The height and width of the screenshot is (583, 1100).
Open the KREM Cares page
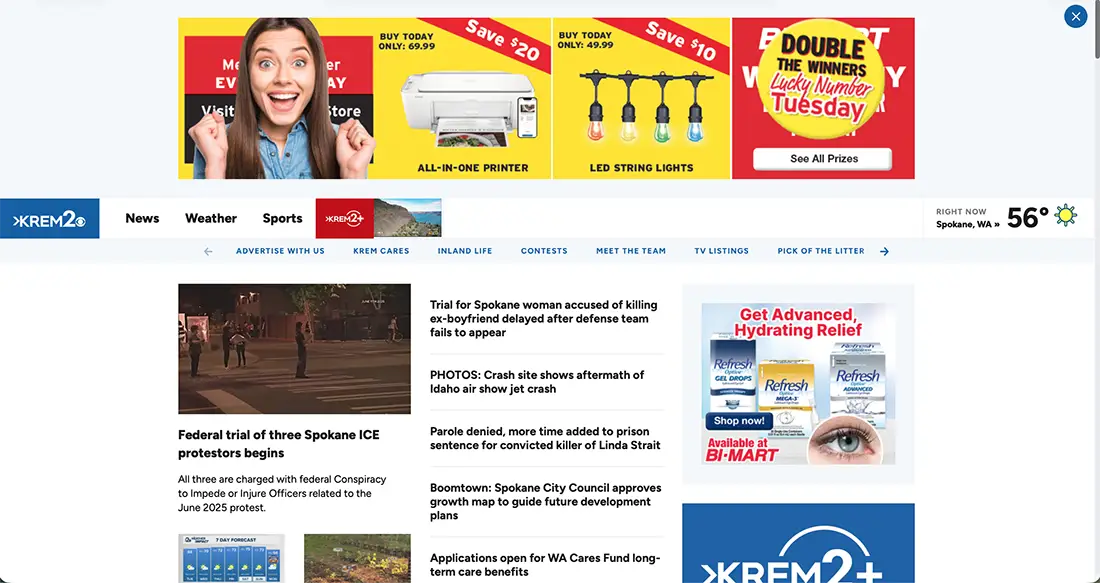(381, 251)
